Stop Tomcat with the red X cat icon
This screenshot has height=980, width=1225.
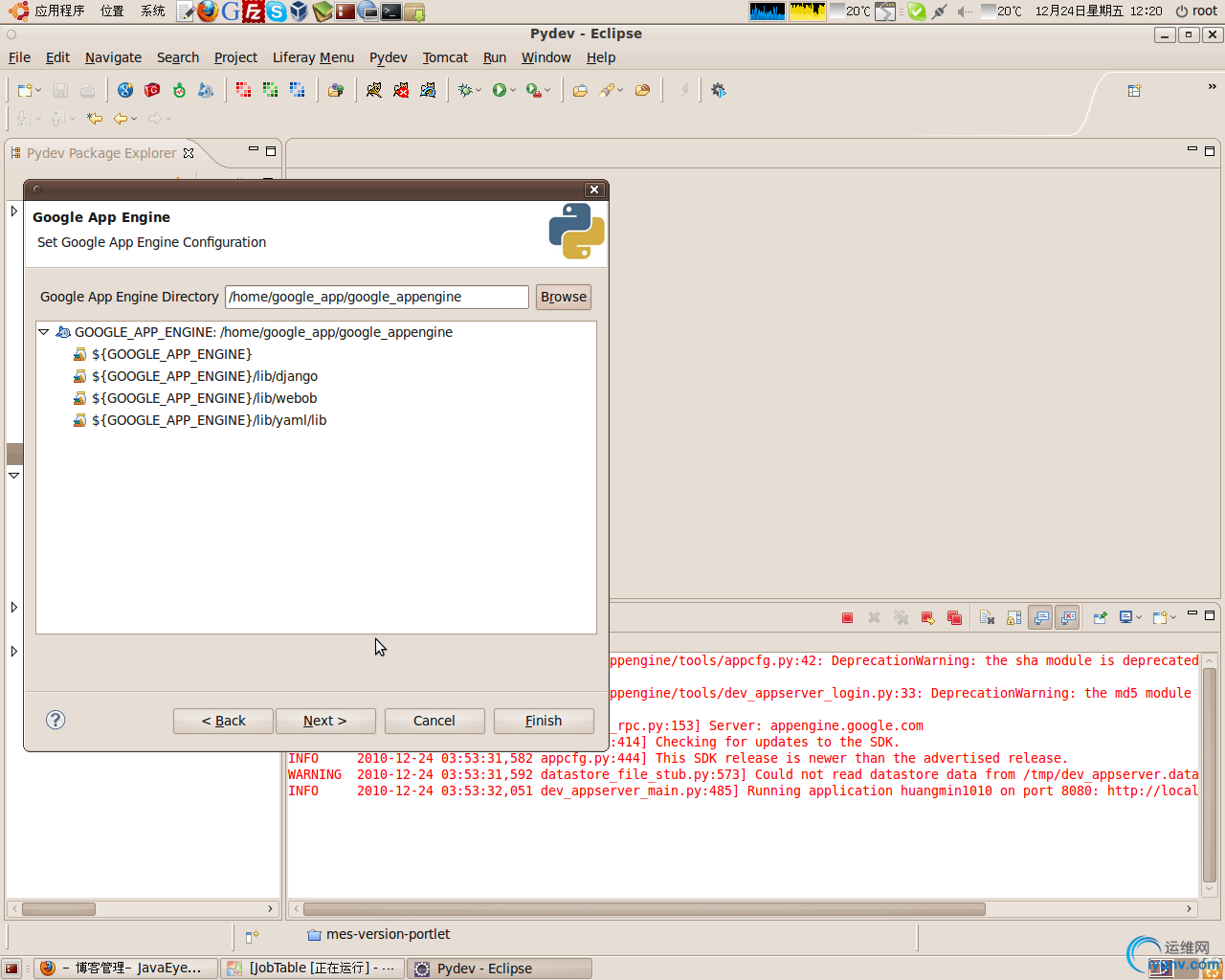point(401,90)
